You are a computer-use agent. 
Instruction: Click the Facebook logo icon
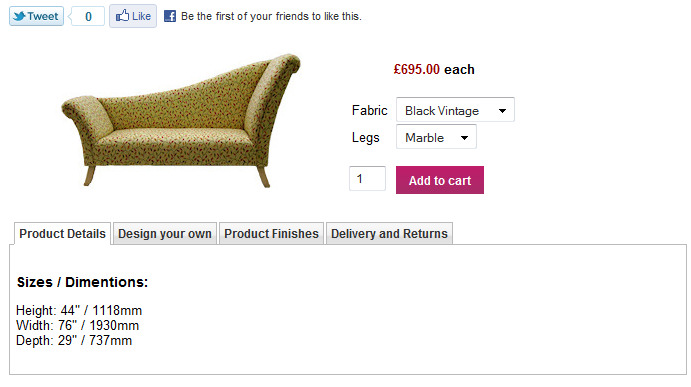point(170,16)
